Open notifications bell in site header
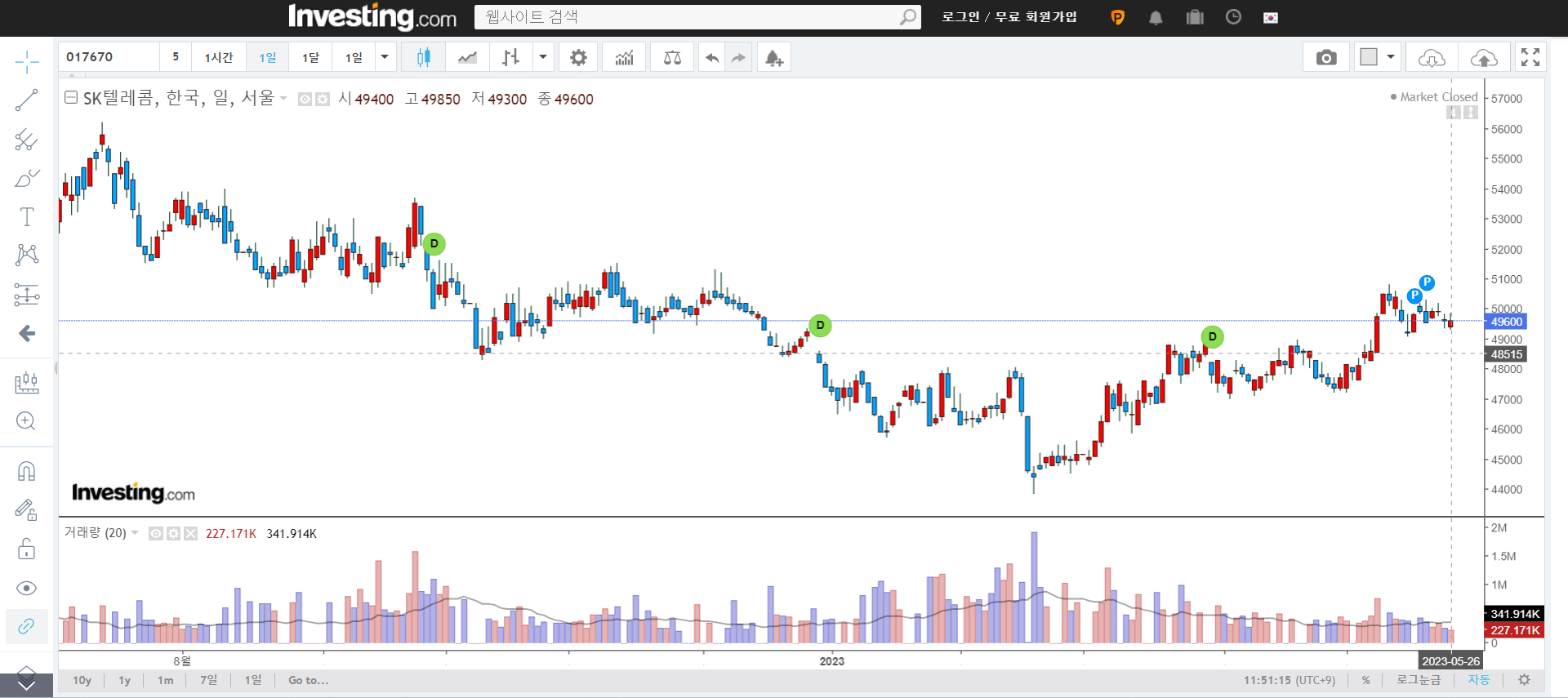This screenshot has height=698, width=1568. click(1156, 17)
